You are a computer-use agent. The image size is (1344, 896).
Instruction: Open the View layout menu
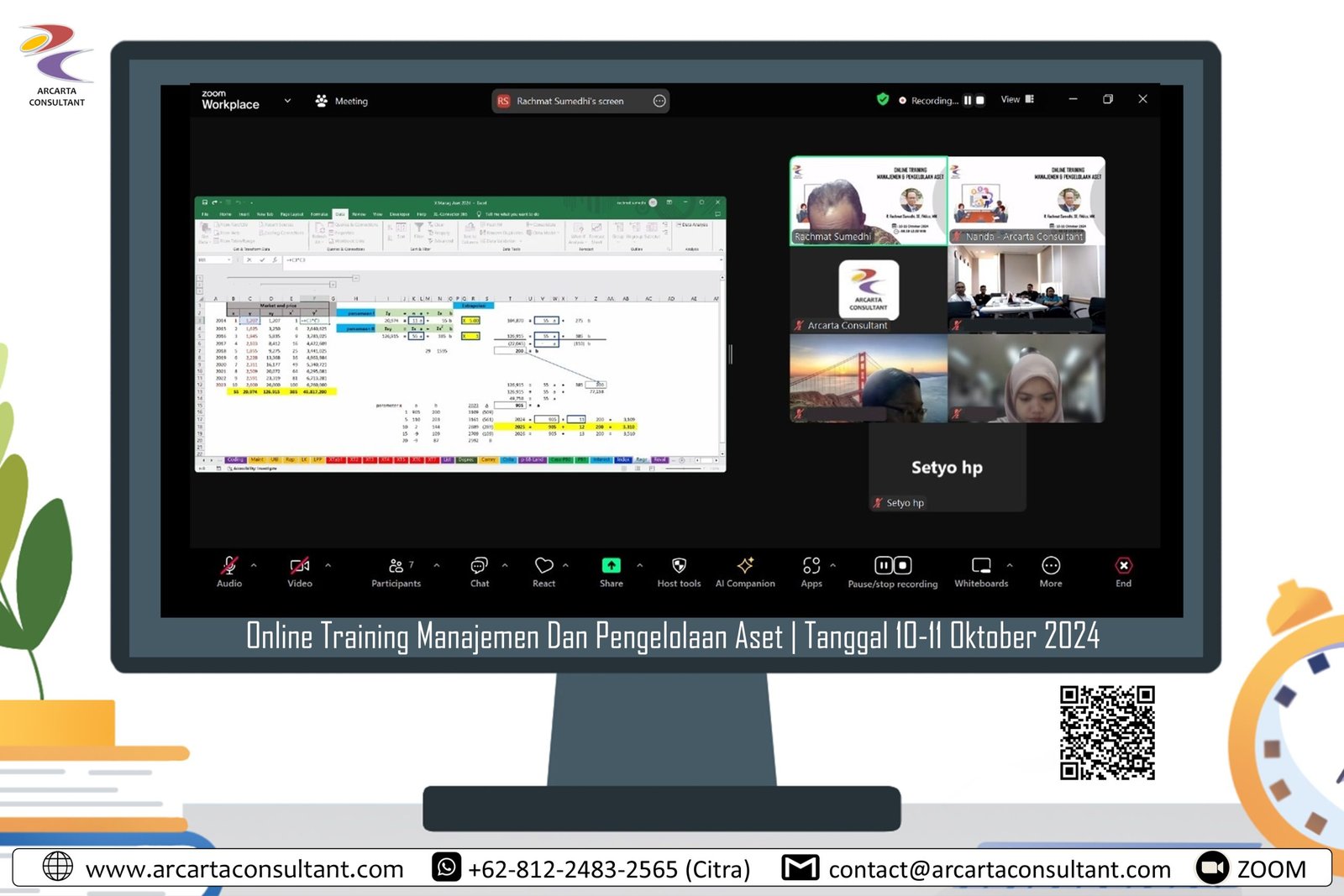(x=1016, y=100)
